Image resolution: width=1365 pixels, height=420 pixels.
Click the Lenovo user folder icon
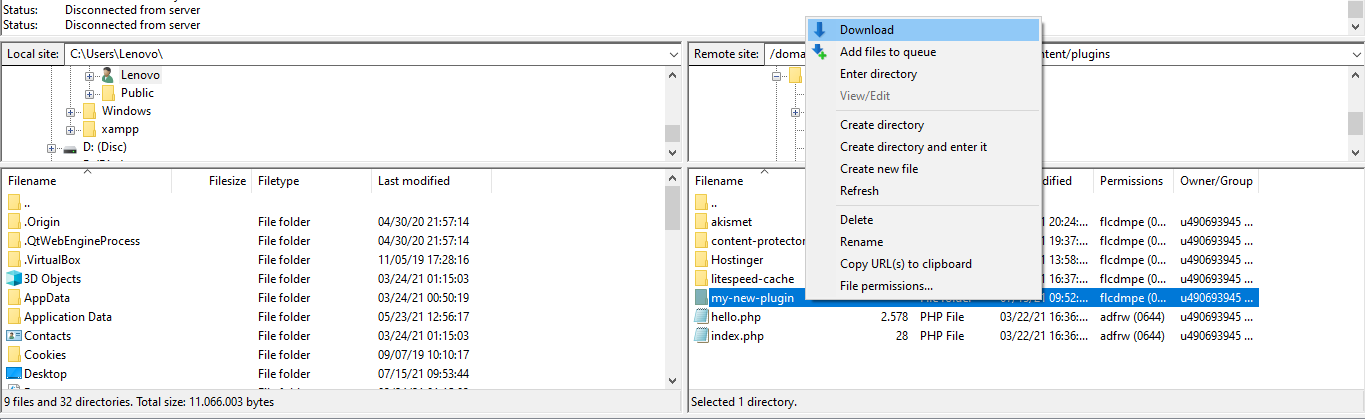click(x=108, y=75)
